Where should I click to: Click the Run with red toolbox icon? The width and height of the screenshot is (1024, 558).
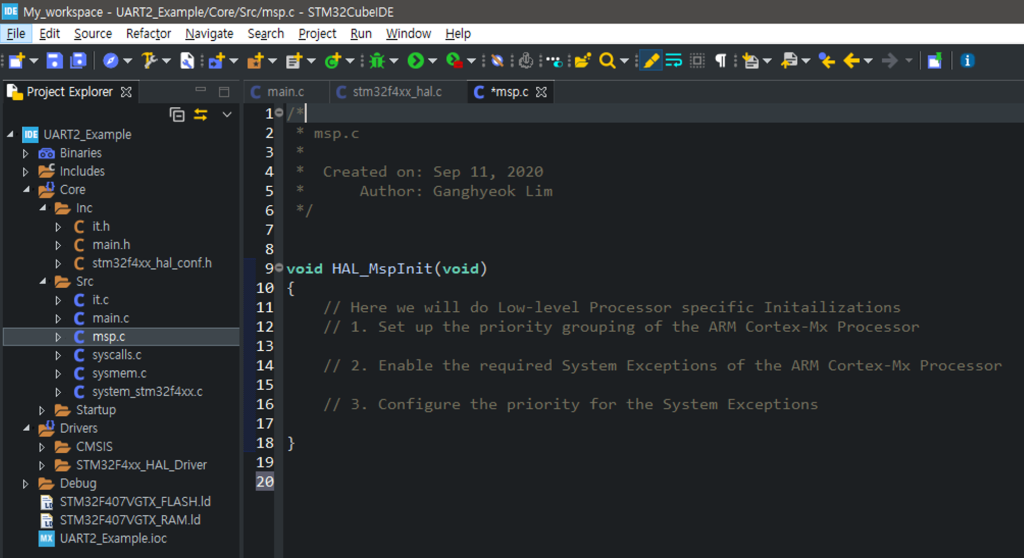454,61
